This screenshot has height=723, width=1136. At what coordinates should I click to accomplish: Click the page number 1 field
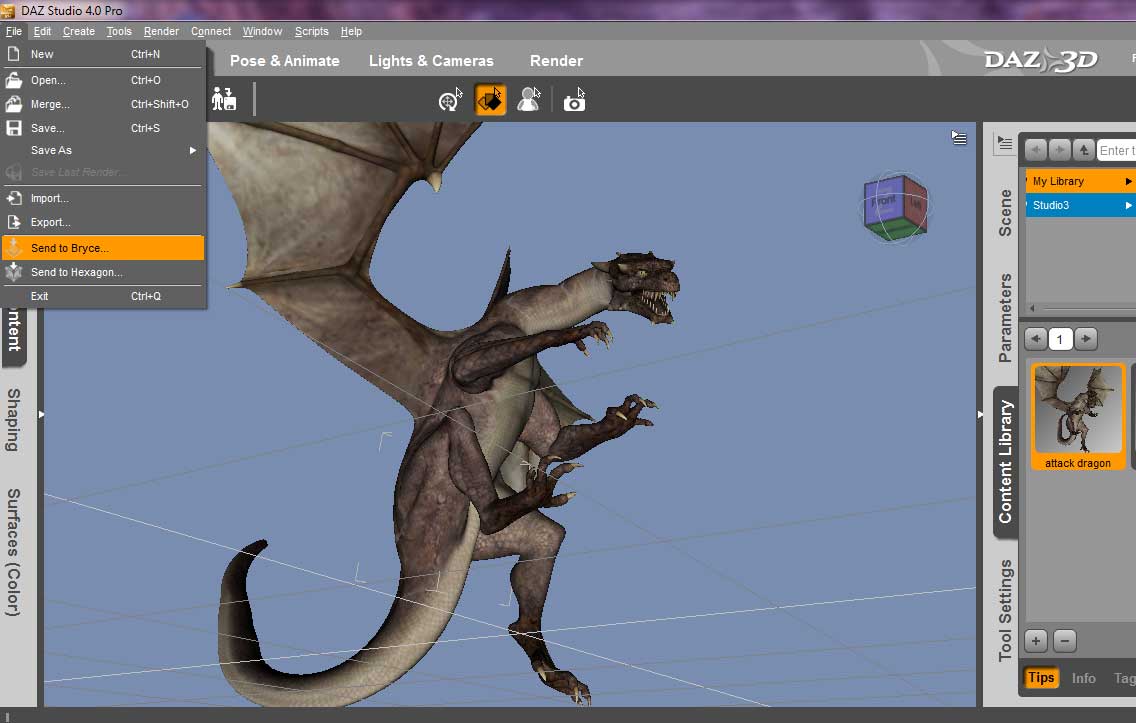click(x=1061, y=339)
